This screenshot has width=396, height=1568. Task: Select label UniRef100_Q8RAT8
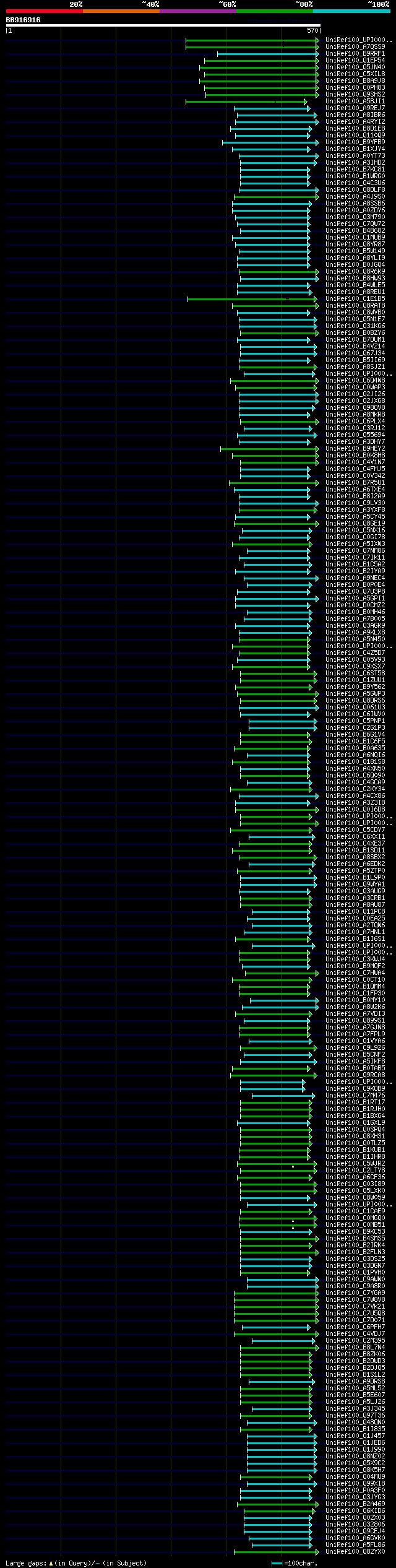[x=355, y=306]
